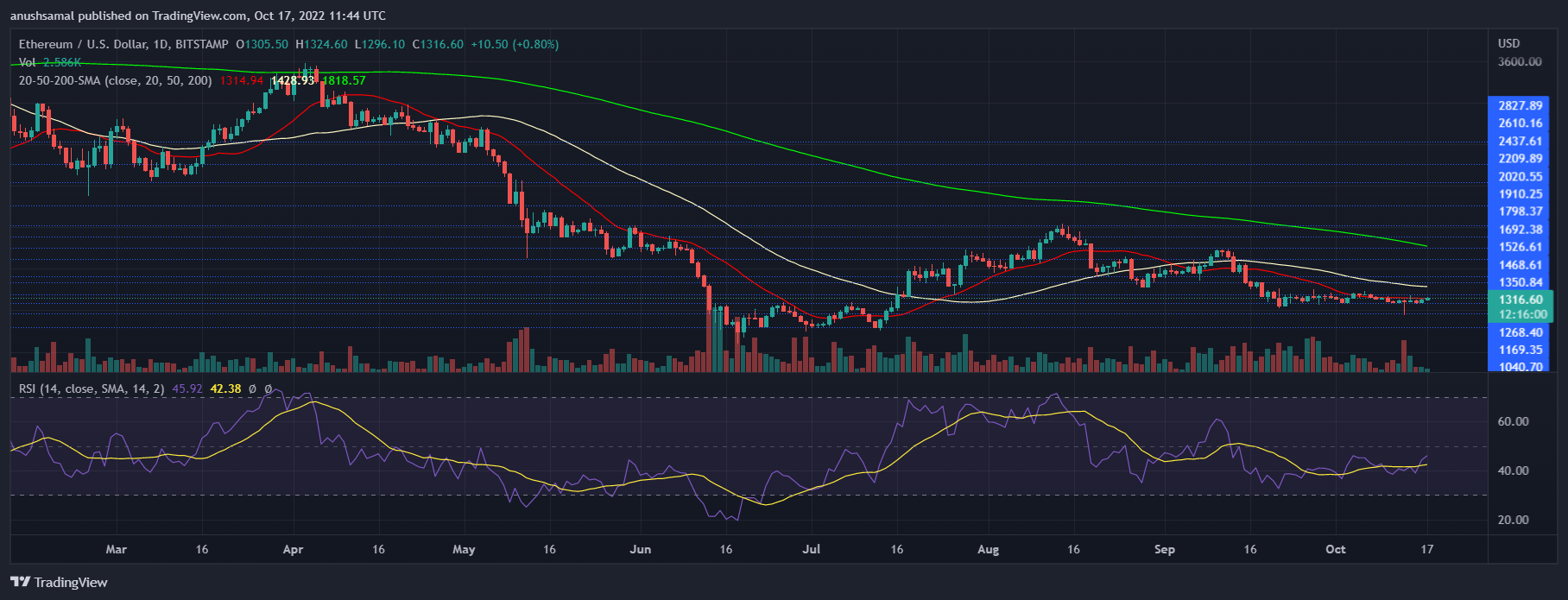Viewport: 1568px width, 600px height.
Task: Click the 60.00 level on RSI axis
Action: [1513, 421]
